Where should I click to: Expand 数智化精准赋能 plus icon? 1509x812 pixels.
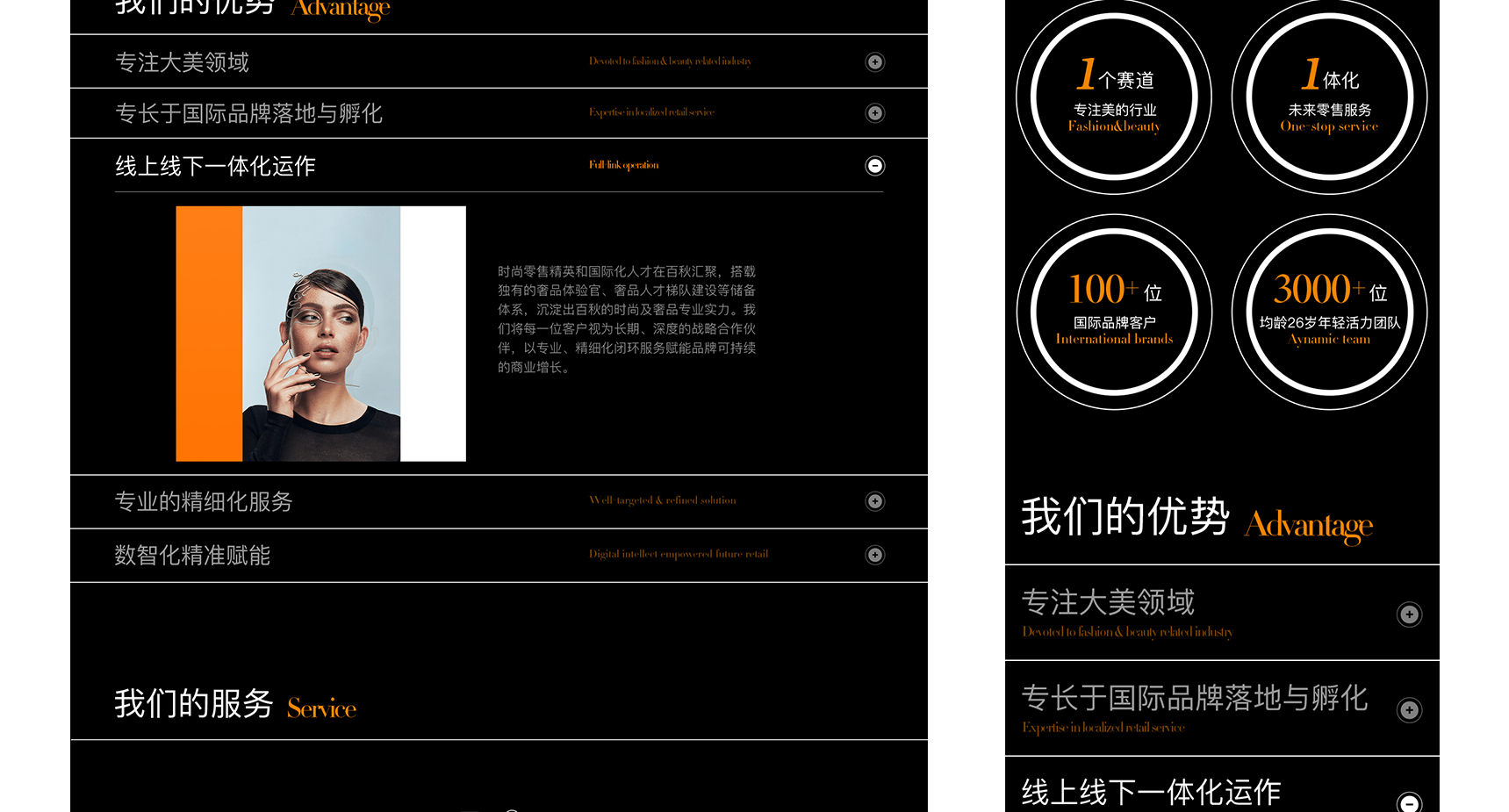coord(875,555)
